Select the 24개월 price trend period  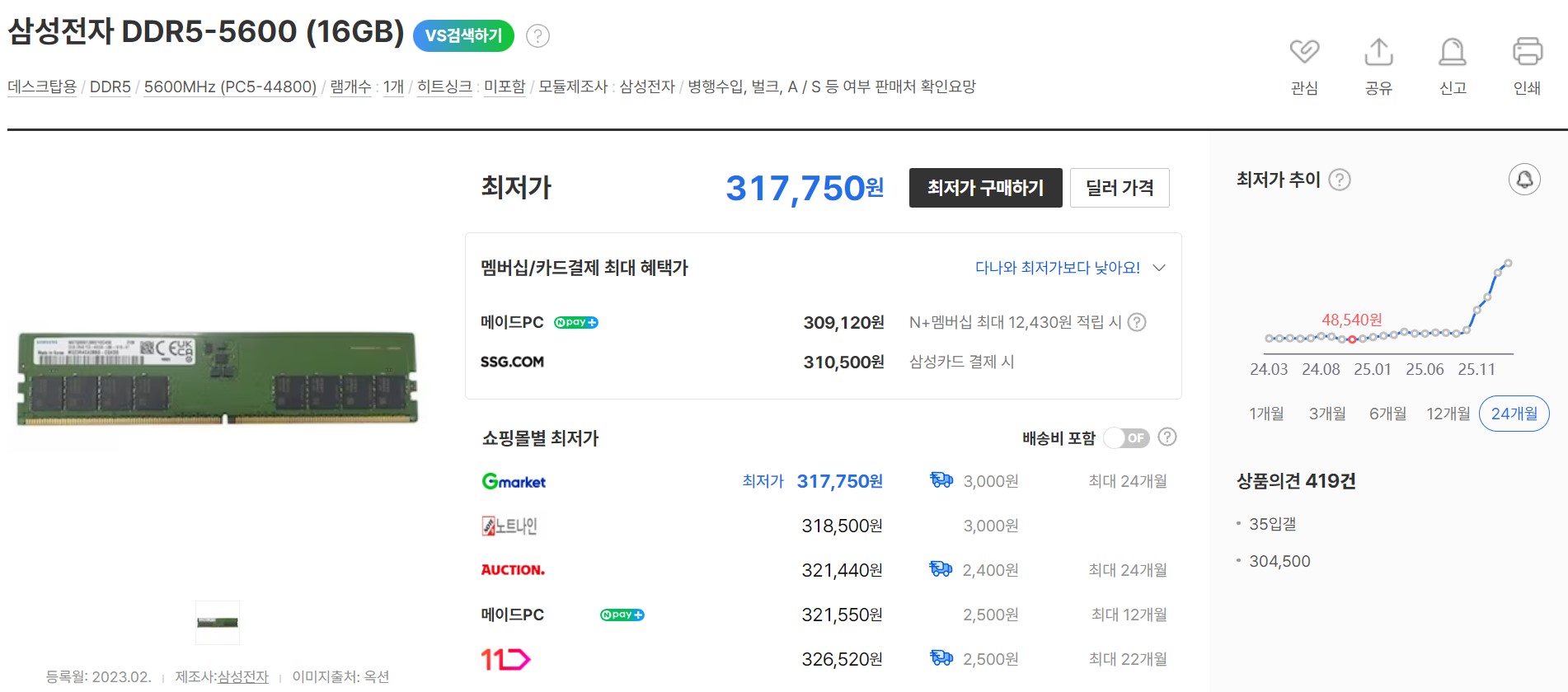(x=1514, y=414)
